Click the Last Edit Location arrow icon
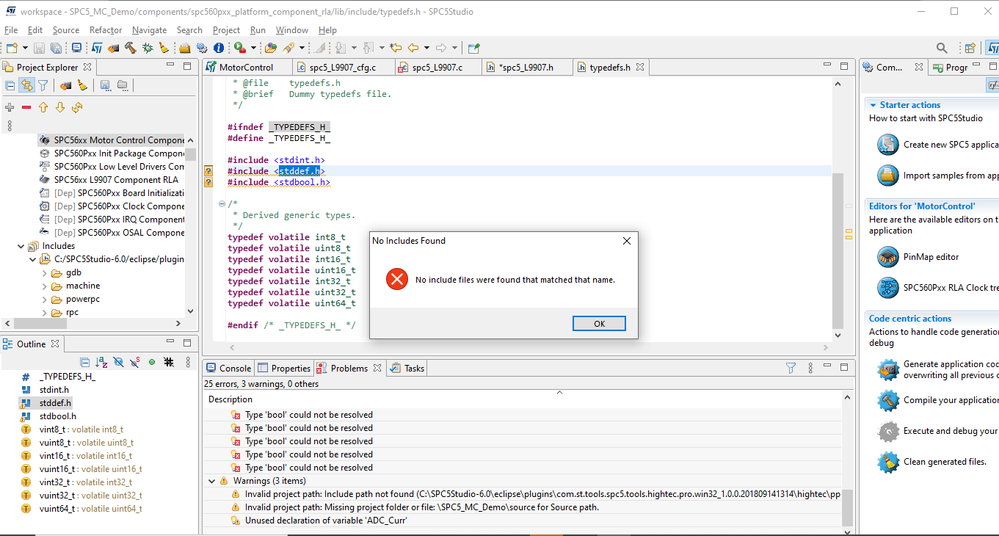 (x=396, y=48)
